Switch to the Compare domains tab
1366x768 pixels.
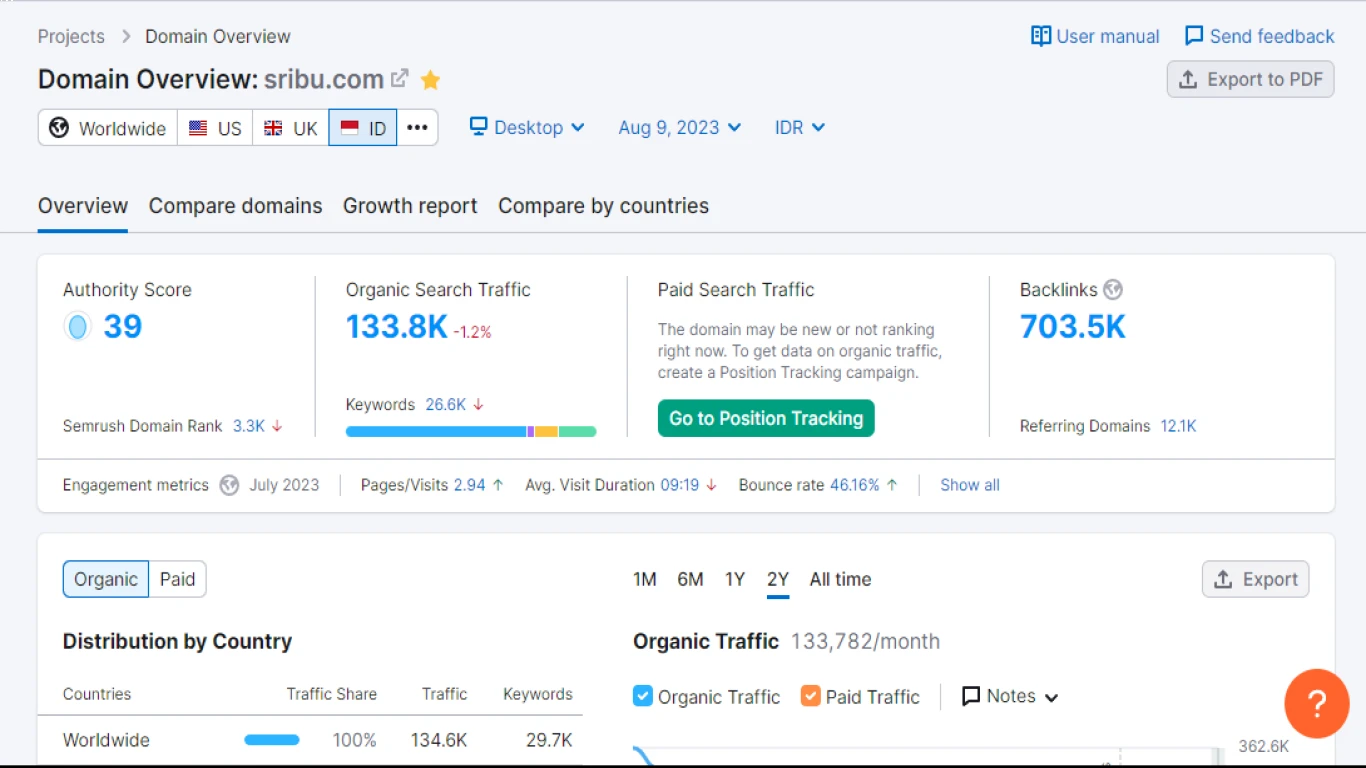click(x=236, y=206)
